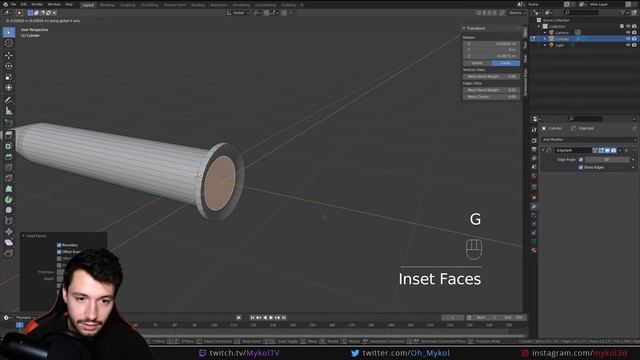Select the green Spin tool
This screenshot has height=360, width=640.
(x=9, y=200)
